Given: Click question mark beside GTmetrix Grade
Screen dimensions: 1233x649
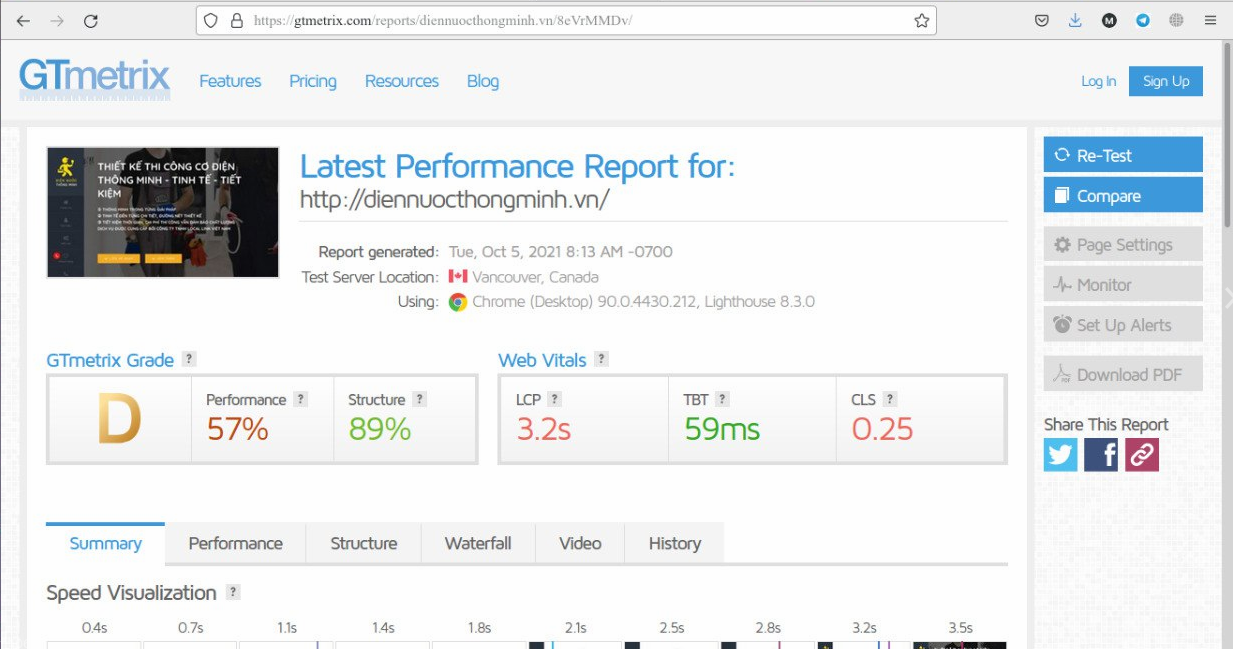Looking at the screenshot, I should [189, 359].
